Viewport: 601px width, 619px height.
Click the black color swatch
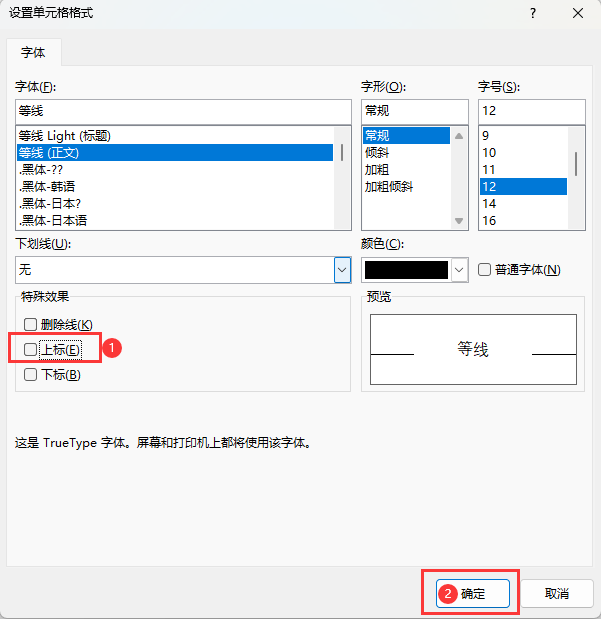click(x=406, y=270)
